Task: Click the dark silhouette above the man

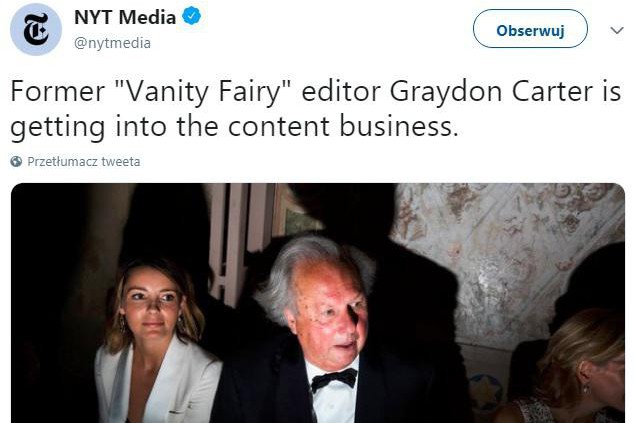Action: pos(344,210)
